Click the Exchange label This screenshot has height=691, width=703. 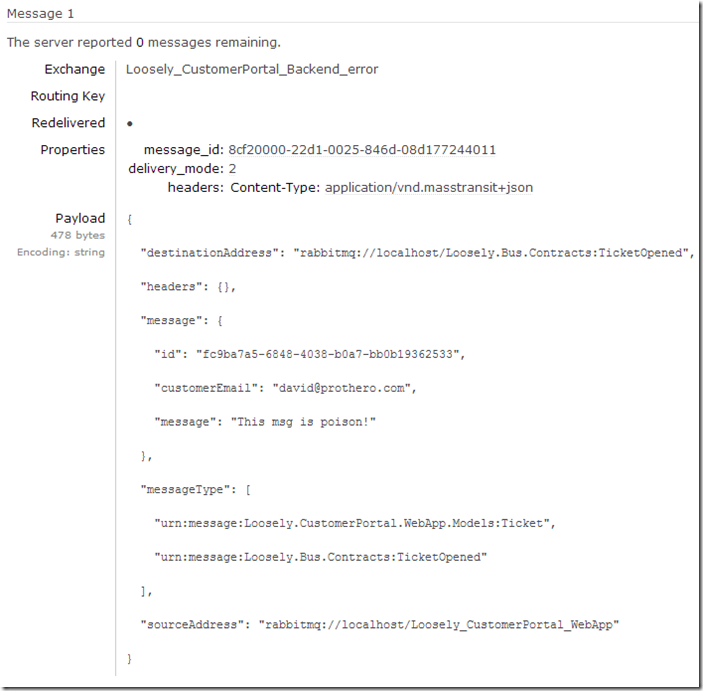tap(74, 70)
